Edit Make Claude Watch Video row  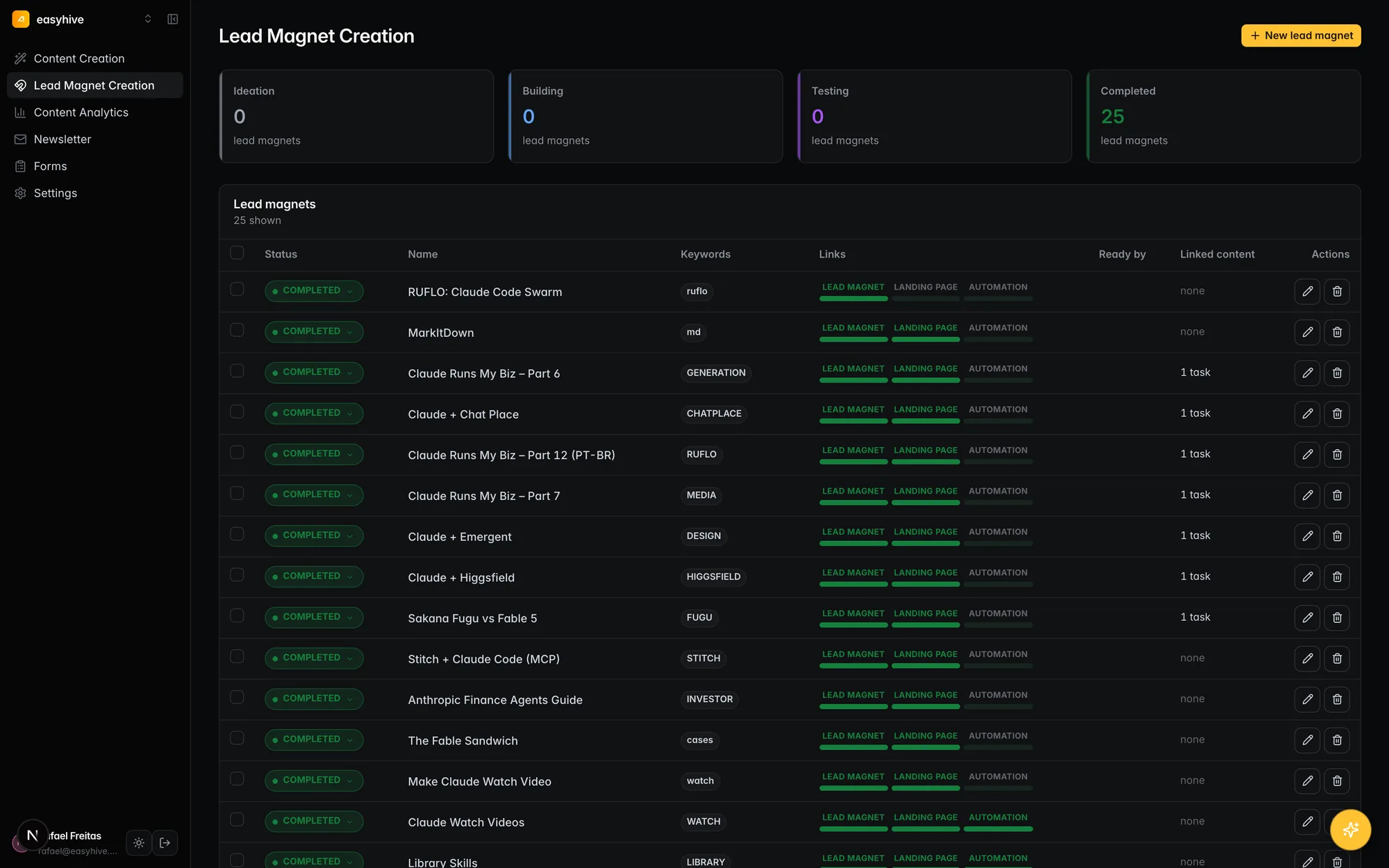[x=1307, y=781]
